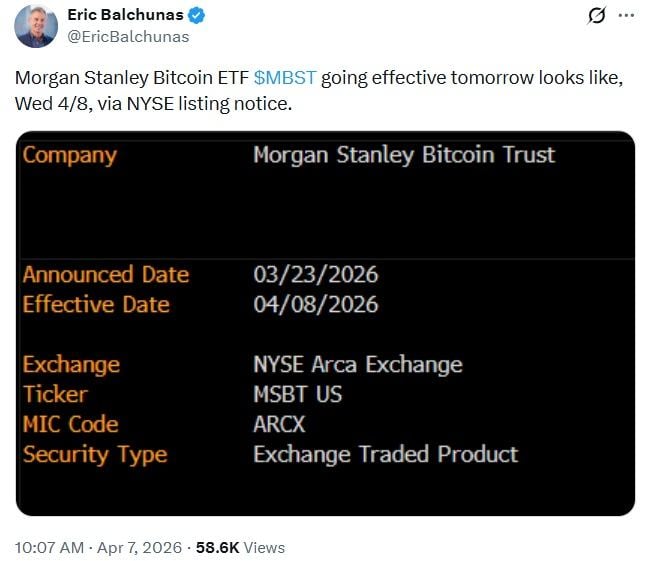Image resolution: width=651 pixels, height=561 pixels.
Task: Click the @EricBalchunas handle
Action: coord(128,36)
